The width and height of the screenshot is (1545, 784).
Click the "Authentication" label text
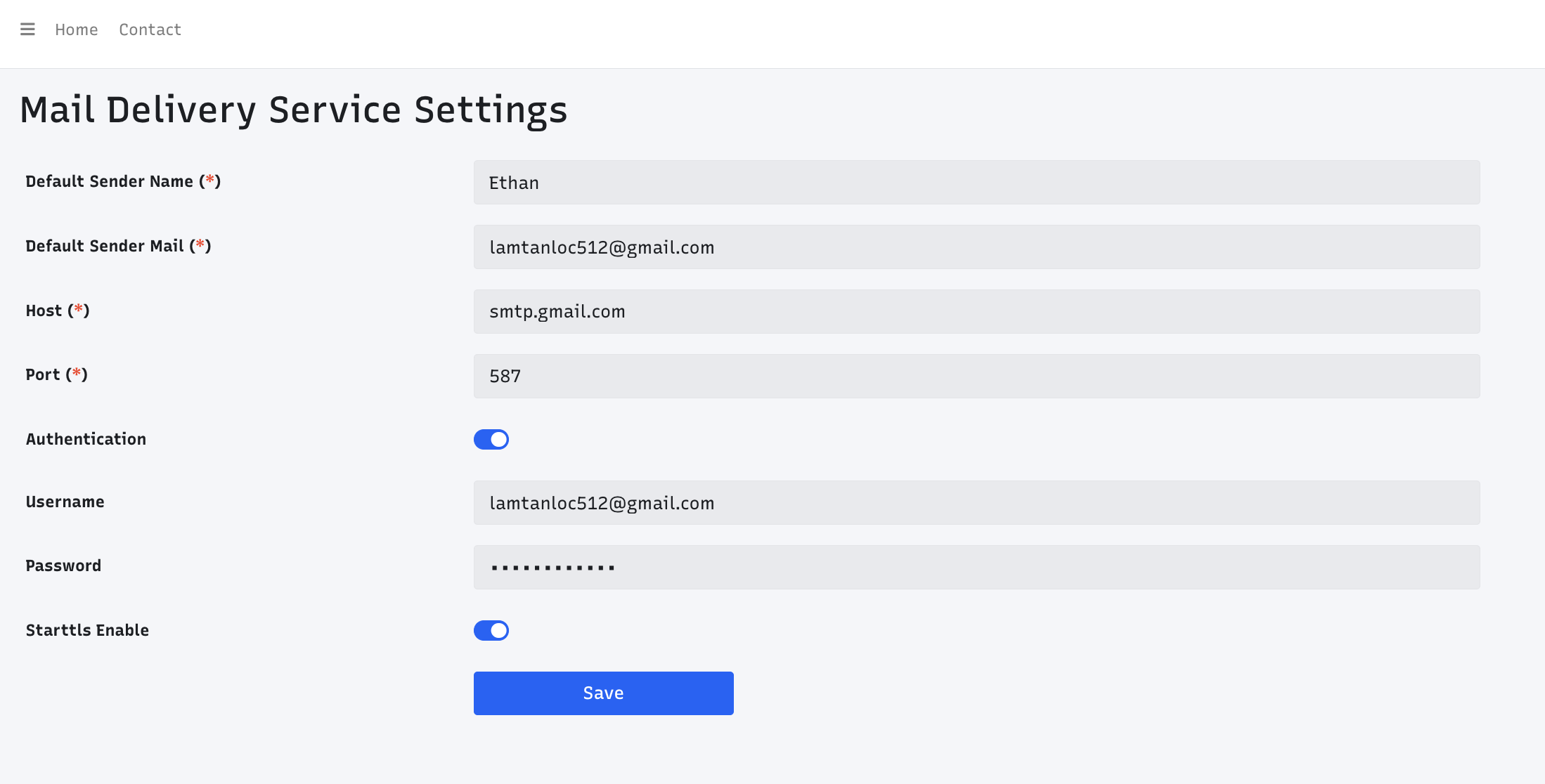(86, 440)
